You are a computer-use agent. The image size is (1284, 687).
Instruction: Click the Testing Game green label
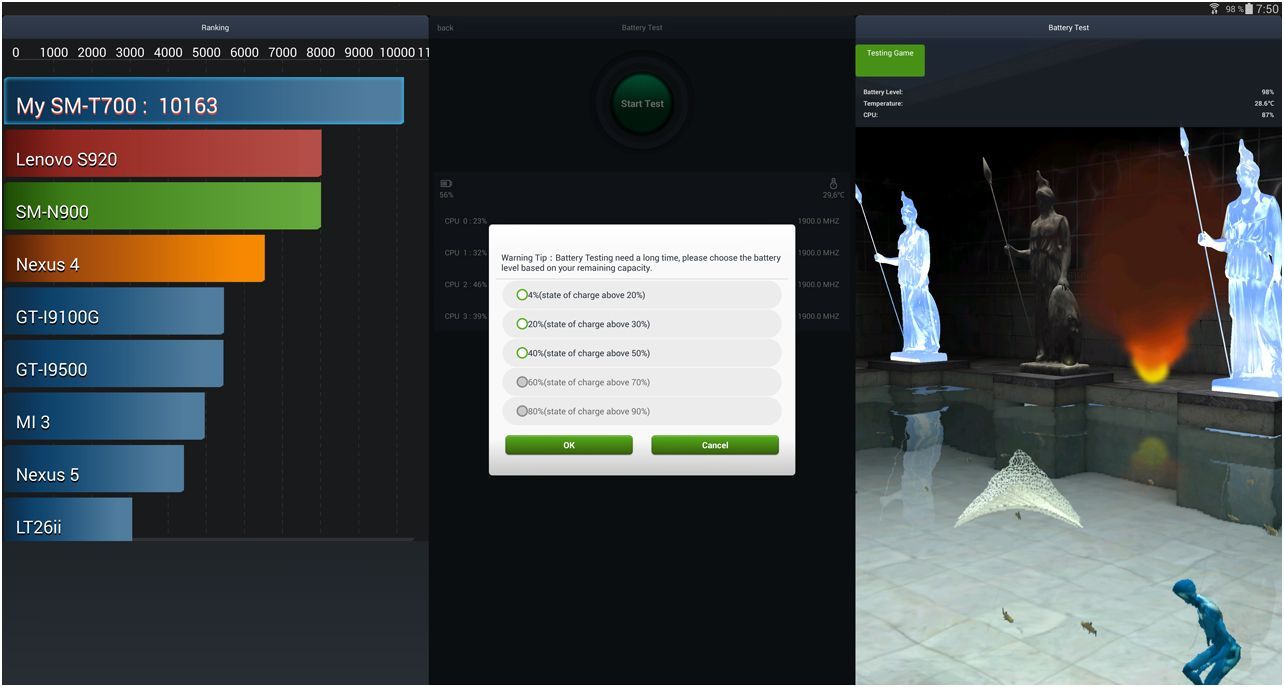pyautogui.click(x=890, y=60)
